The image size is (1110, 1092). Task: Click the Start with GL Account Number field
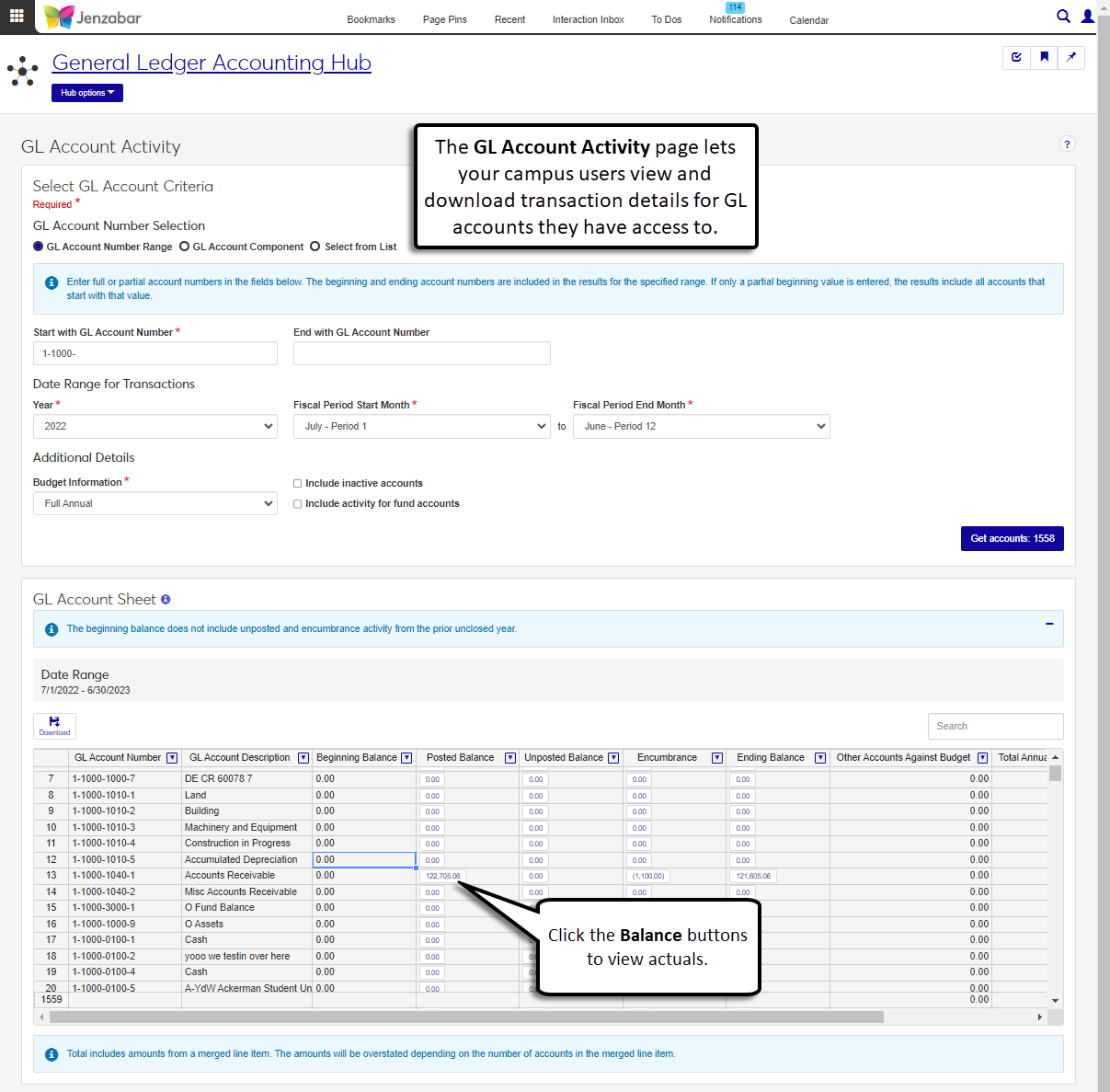click(x=154, y=354)
